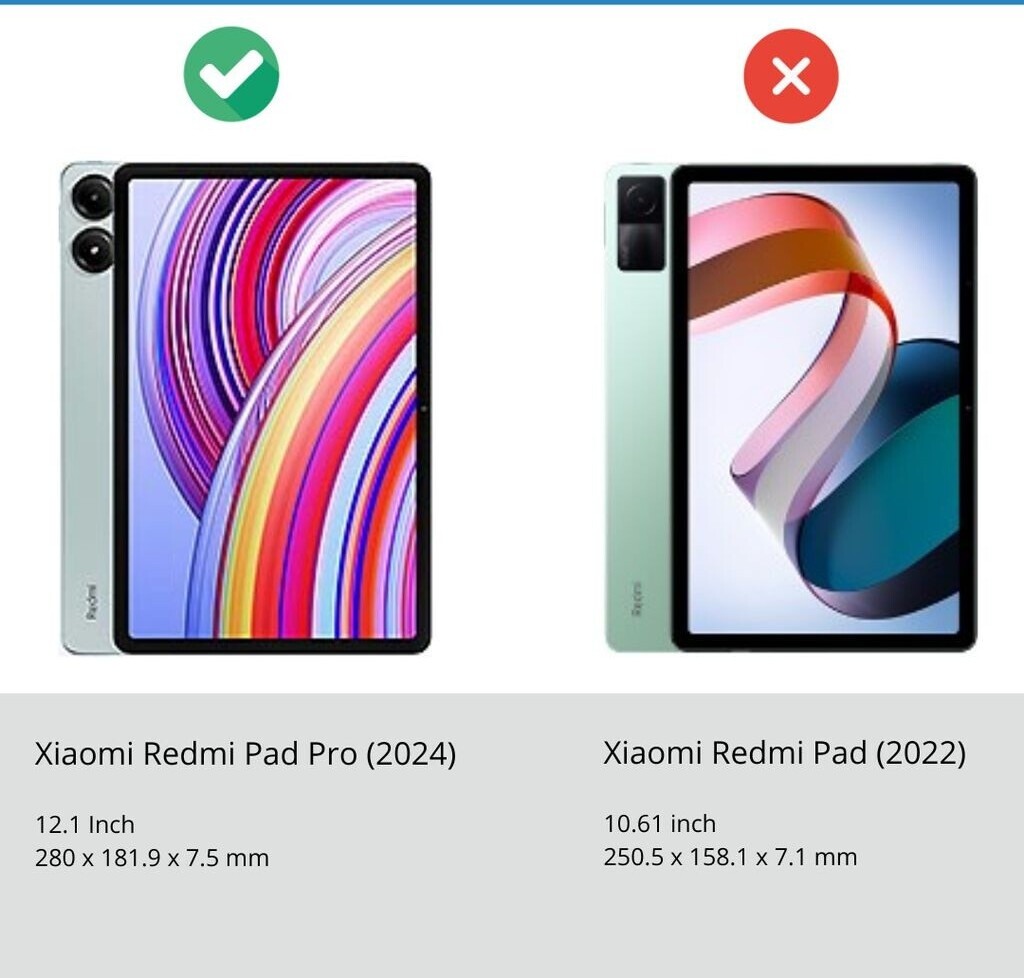Click the Redmi logo on green Redmi Pad back
The height and width of the screenshot is (978, 1024).
point(637,599)
